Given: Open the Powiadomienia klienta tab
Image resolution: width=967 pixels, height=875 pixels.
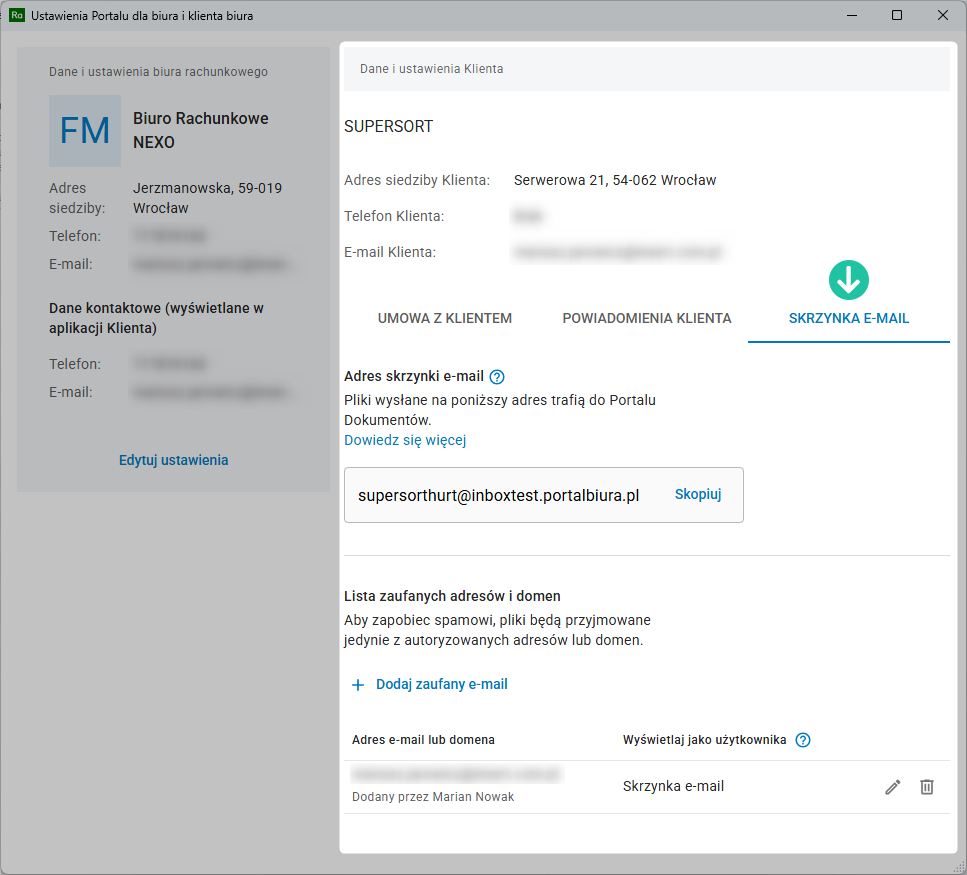Looking at the screenshot, I should click(647, 318).
